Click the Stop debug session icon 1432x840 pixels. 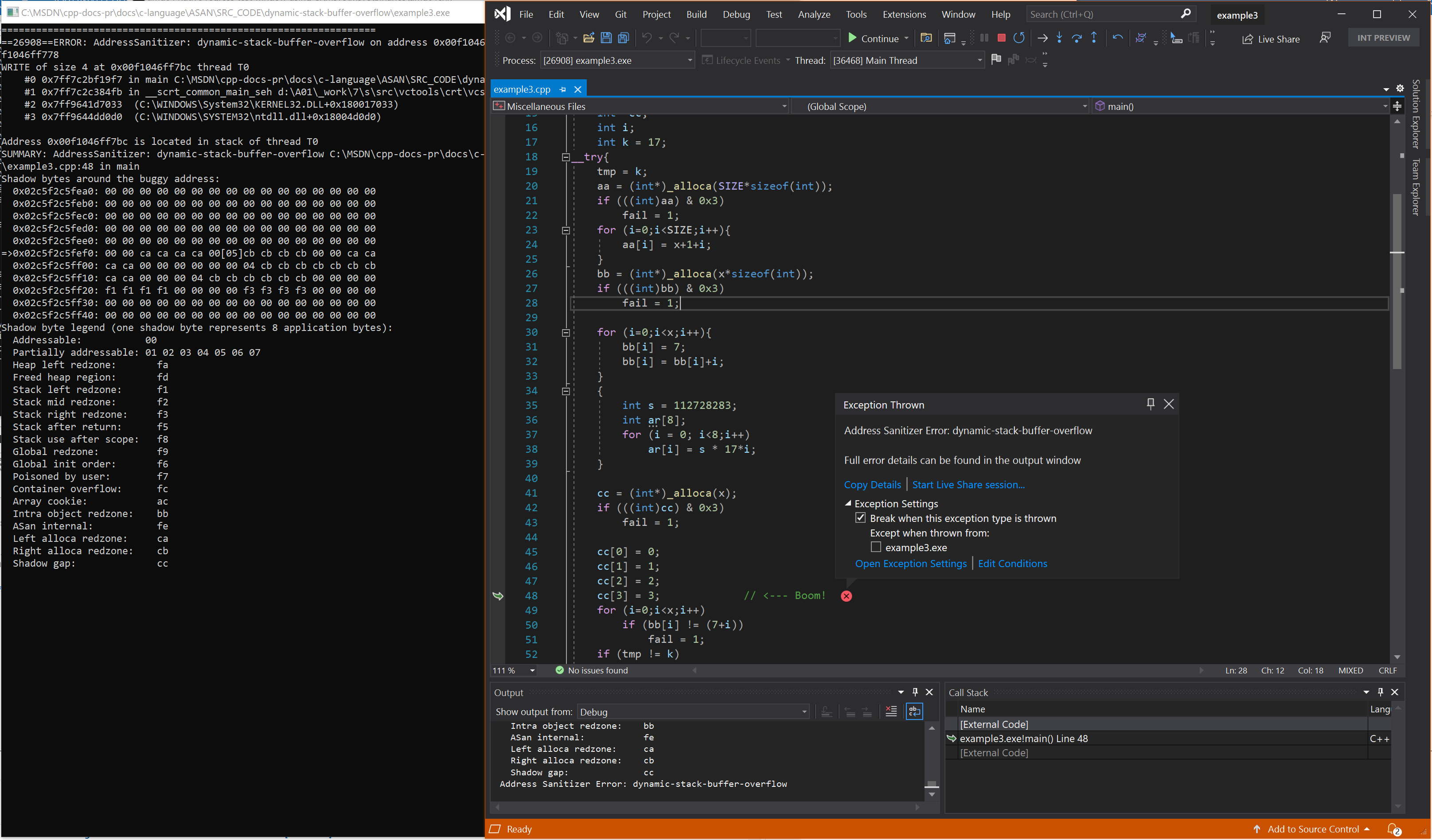1001,38
